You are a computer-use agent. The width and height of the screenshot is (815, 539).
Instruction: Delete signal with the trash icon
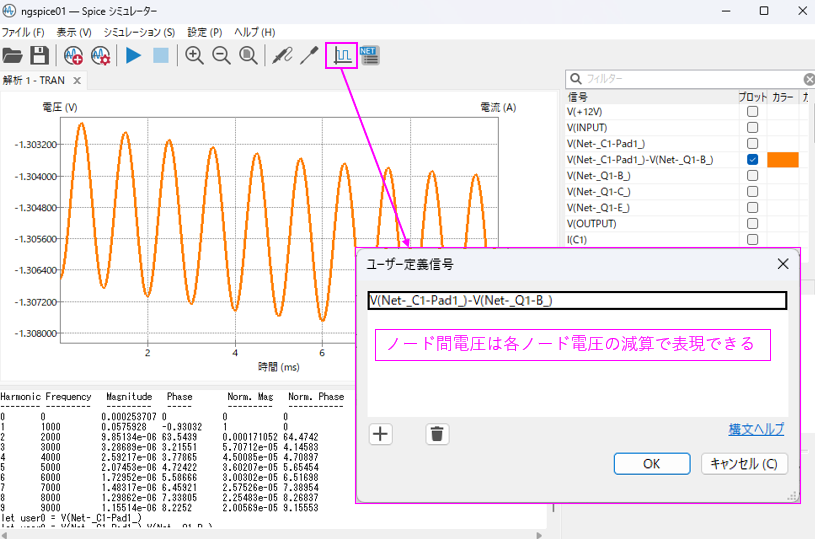pyautogui.click(x=437, y=434)
